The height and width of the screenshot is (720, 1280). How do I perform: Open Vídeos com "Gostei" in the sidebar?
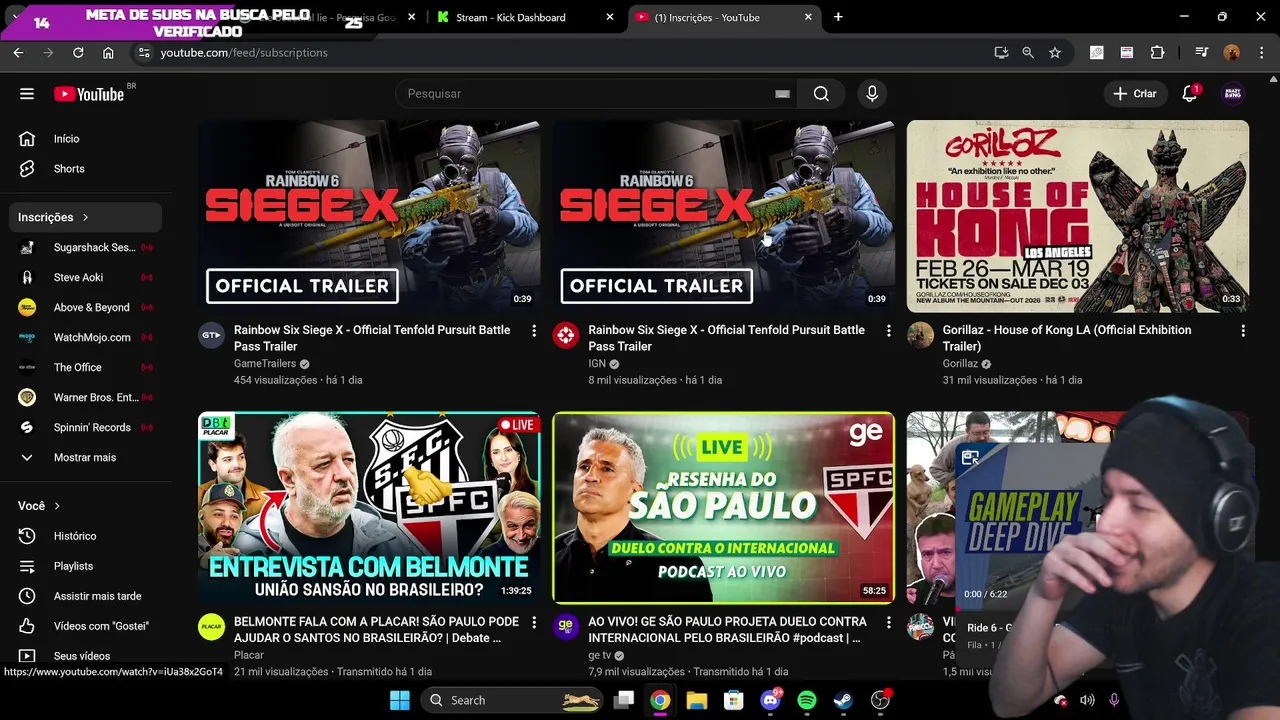pos(86,626)
